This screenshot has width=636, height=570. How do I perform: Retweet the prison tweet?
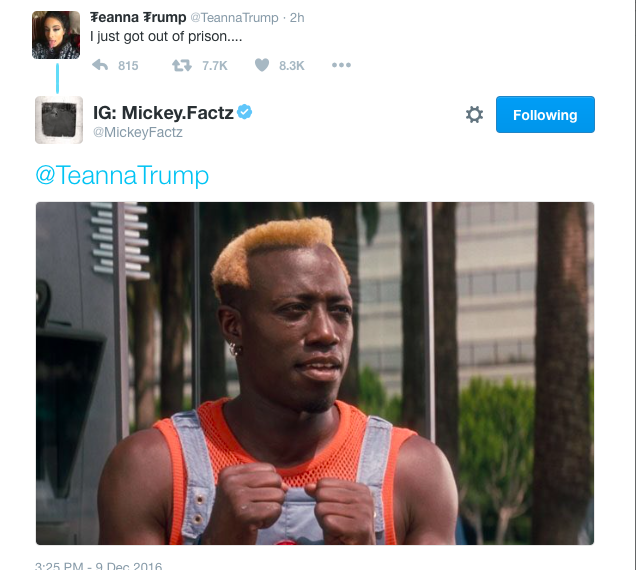[182, 65]
